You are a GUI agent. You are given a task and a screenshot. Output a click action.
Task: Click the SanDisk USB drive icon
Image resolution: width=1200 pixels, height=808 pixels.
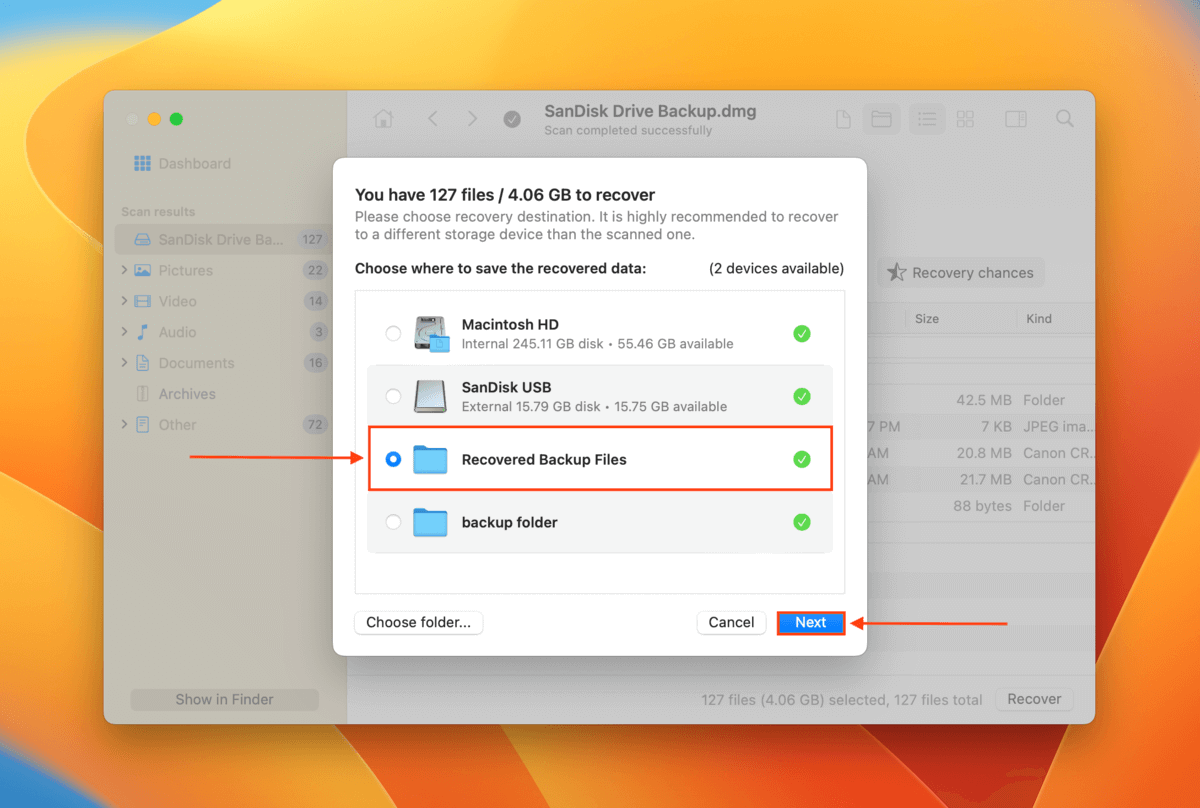pyautogui.click(x=431, y=396)
